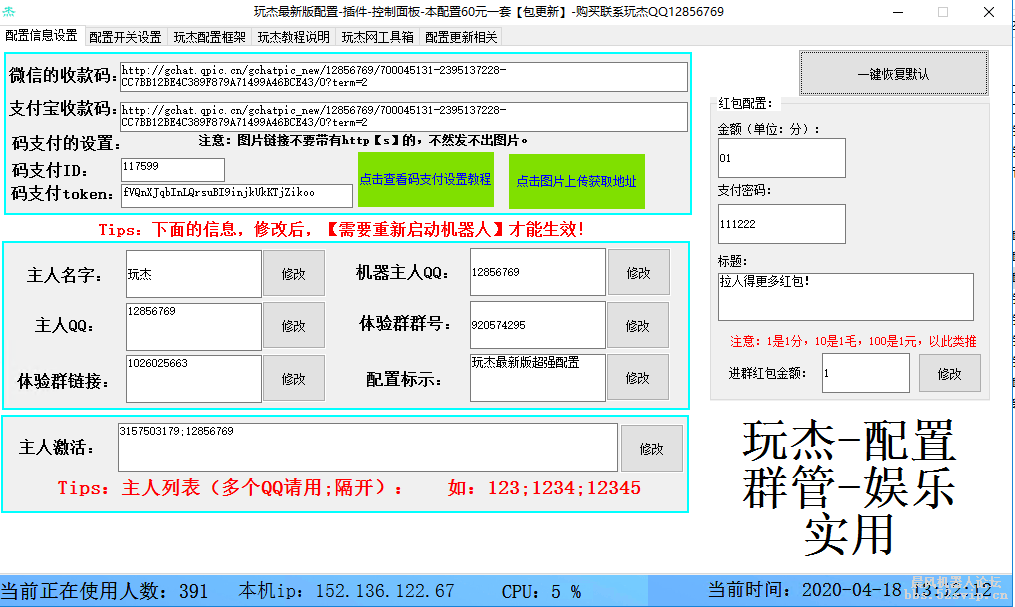Viewport: 1015px width, 607px height.
Task: Click 修改 button next to 主人名字
Action: [x=294, y=273]
